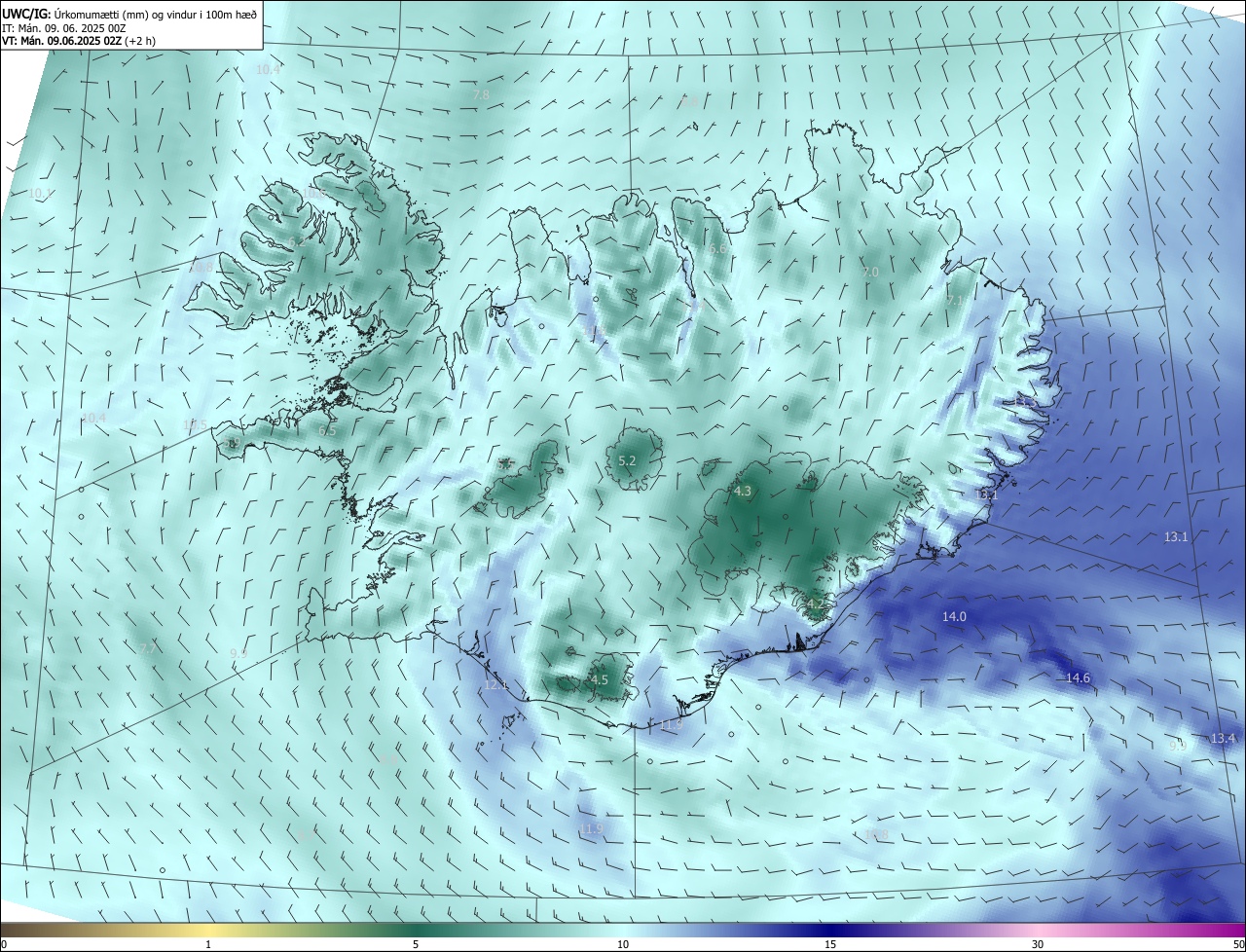Click the 7.0 value label on the map
Viewport: 1246px width, 952px height.
tap(870, 272)
